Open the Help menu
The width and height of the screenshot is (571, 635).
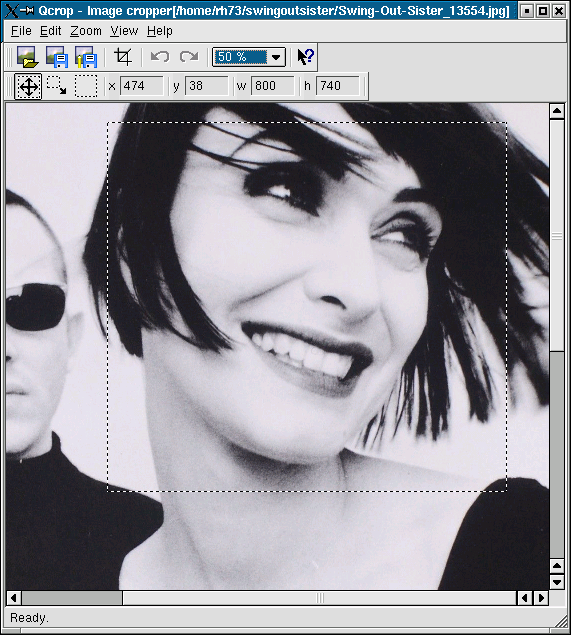point(160,31)
